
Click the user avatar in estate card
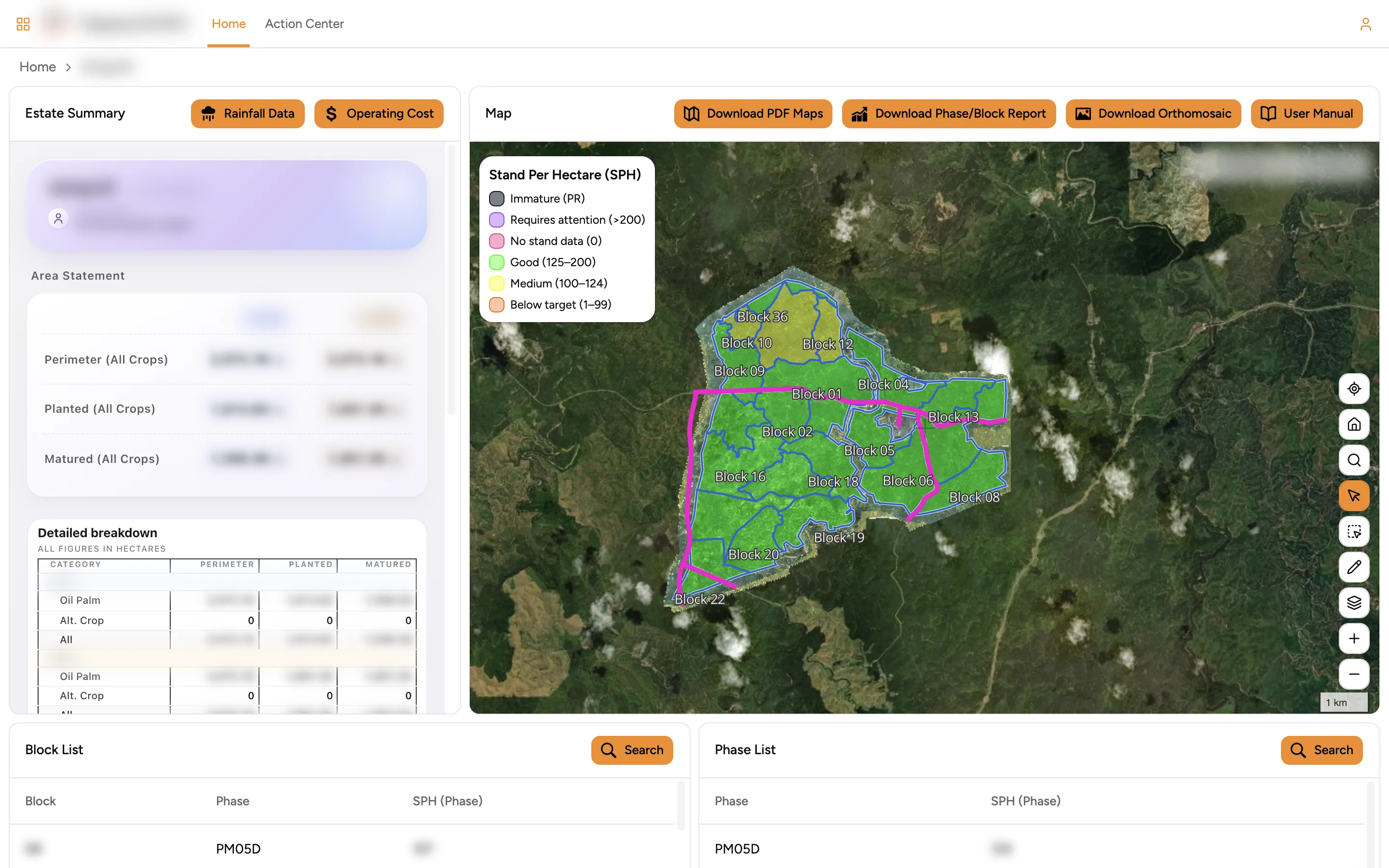click(58, 218)
